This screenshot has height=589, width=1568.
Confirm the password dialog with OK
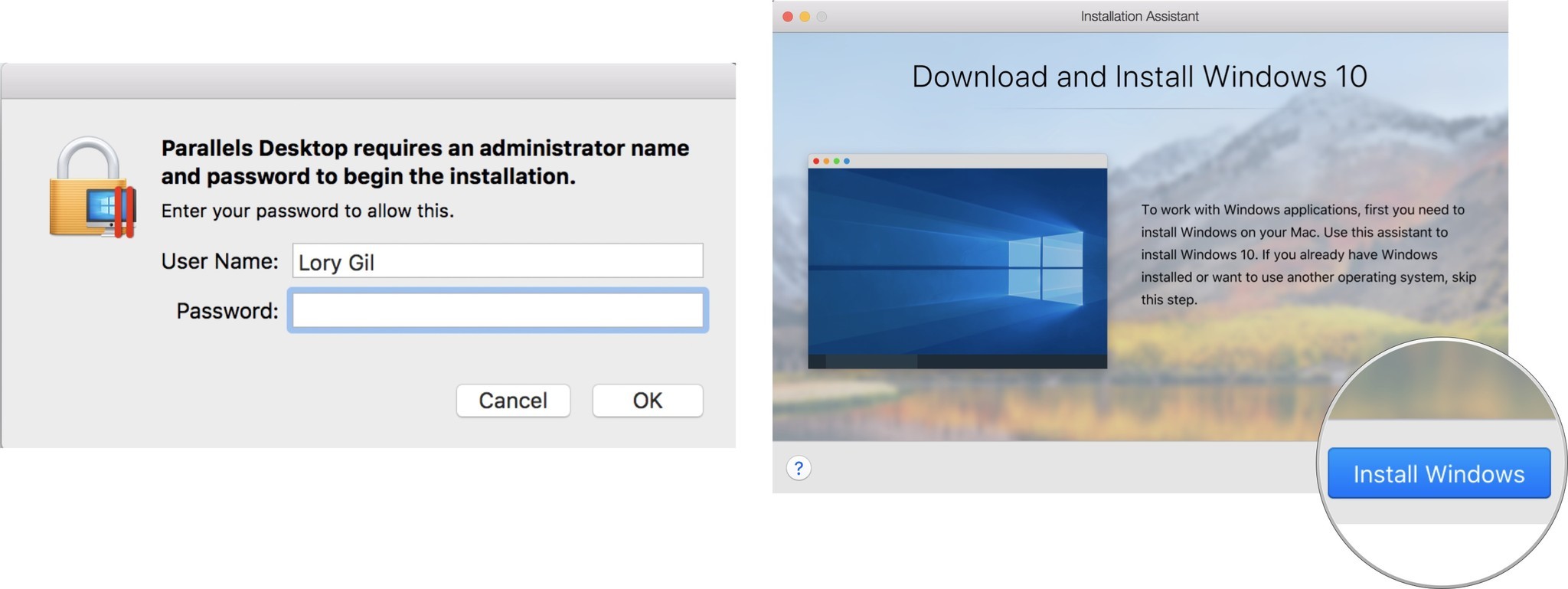(x=648, y=401)
